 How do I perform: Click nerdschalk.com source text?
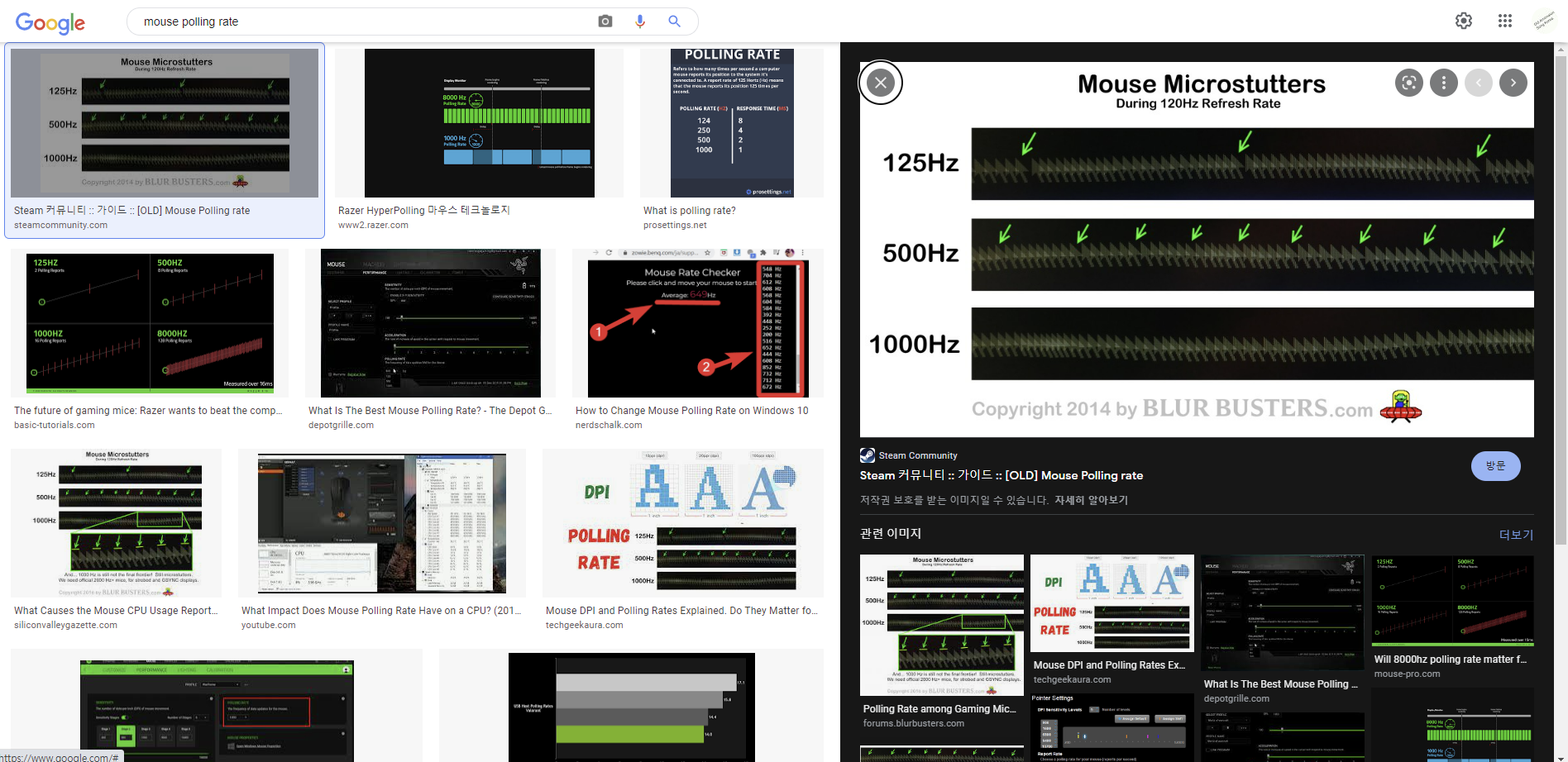(609, 425)
